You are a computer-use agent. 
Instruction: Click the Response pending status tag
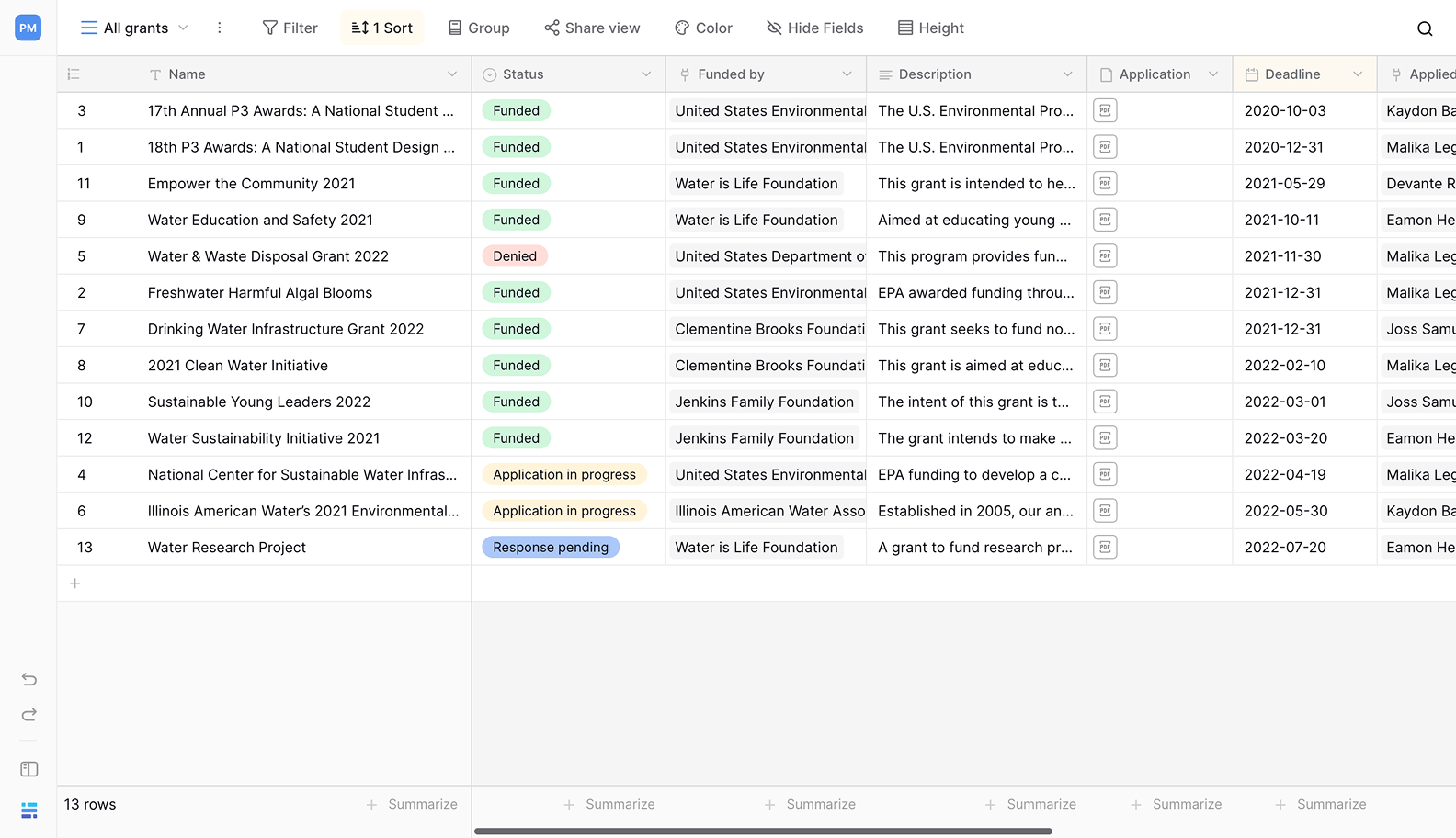551,547
